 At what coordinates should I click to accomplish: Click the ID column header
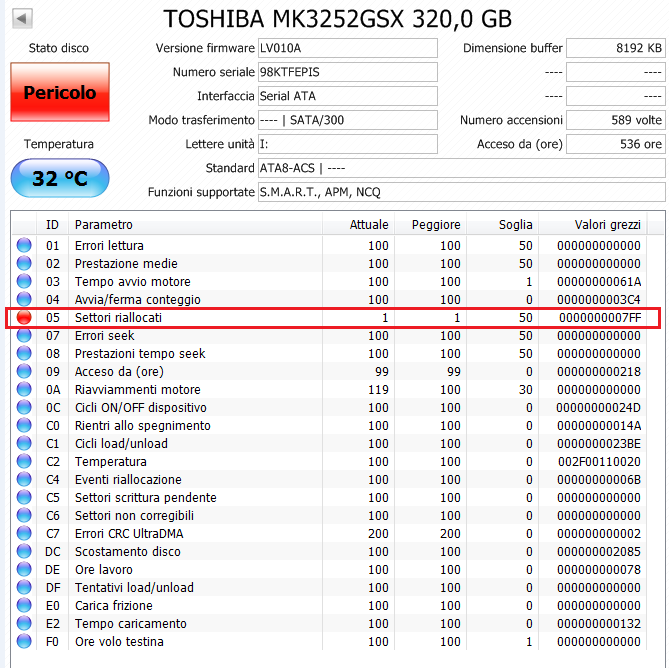click(x=52, y=225)
